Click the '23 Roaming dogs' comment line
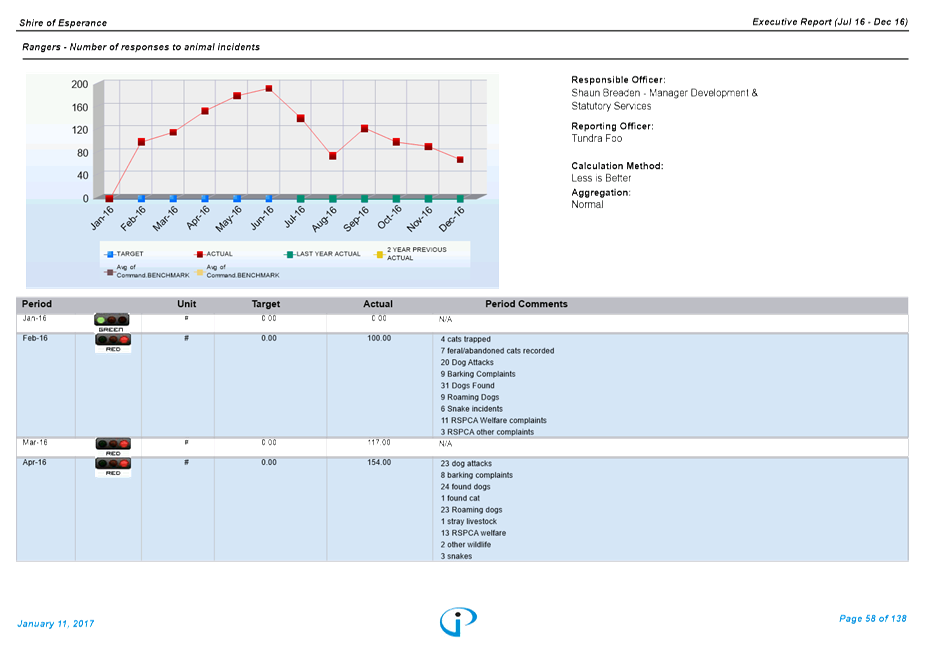 [471, 510]
